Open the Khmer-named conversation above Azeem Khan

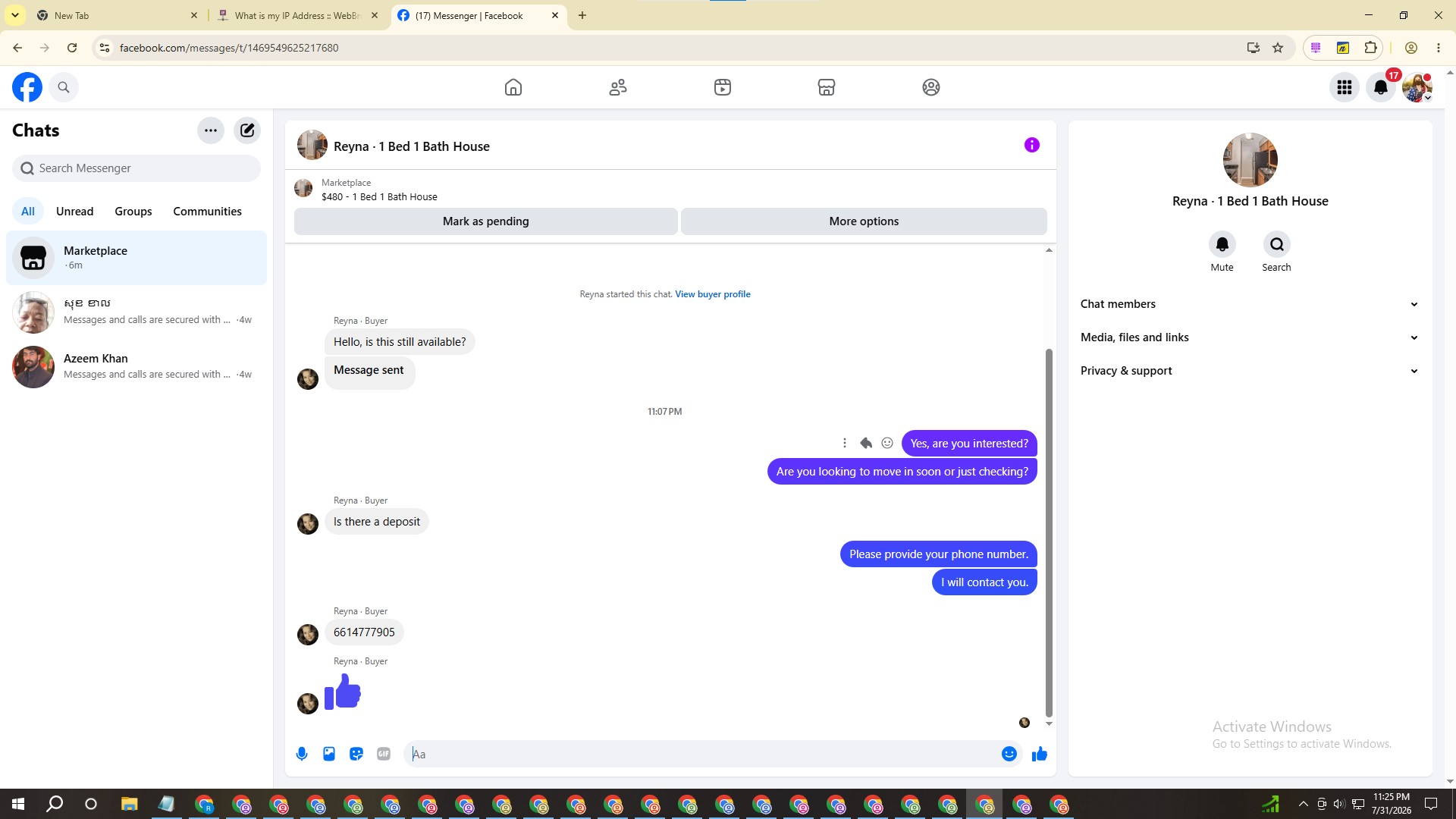[136, 312]
